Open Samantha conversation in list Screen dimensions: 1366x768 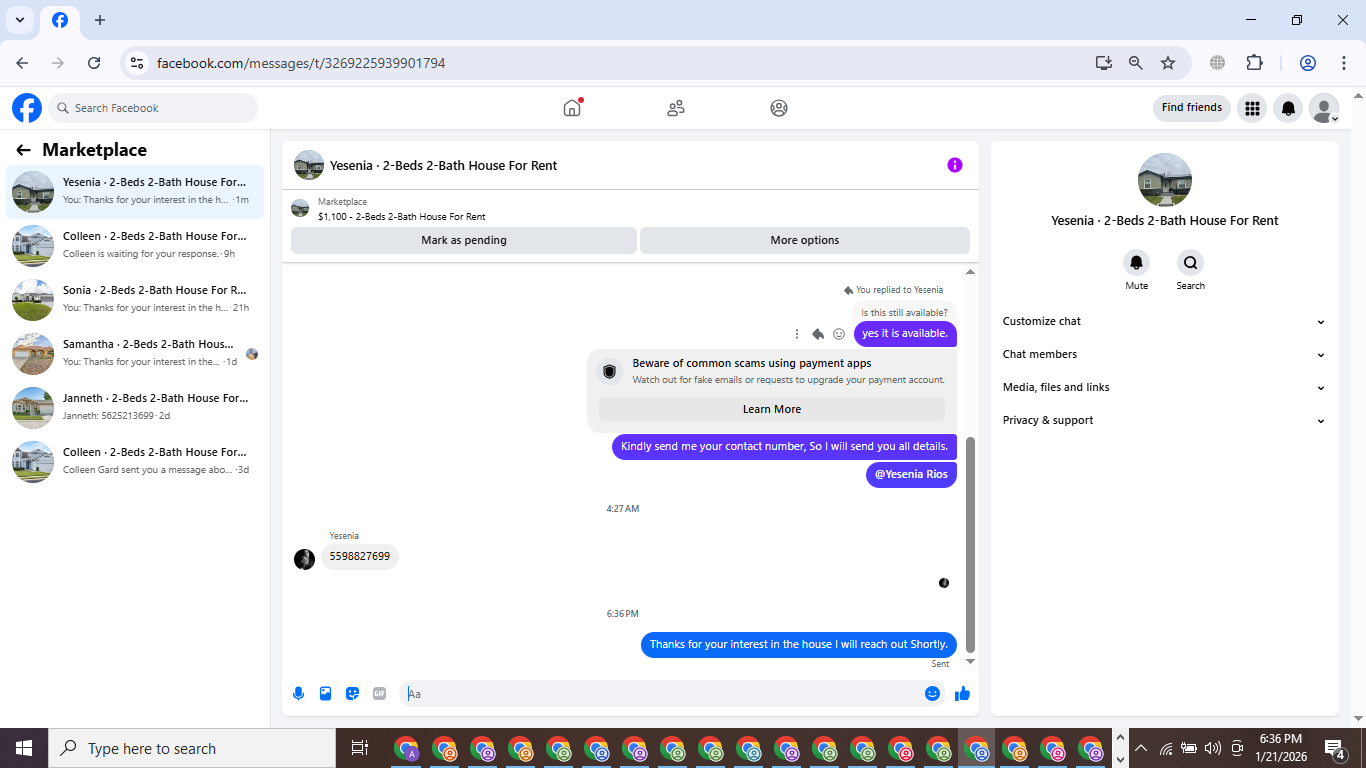pos(135,353)
